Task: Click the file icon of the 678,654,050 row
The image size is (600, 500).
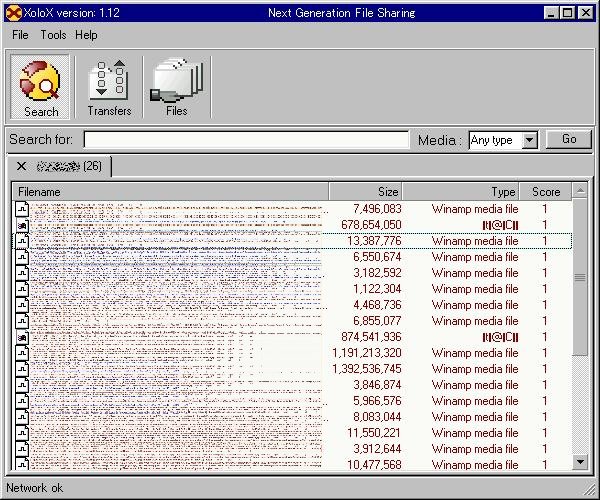Action: tap(22, 225)
